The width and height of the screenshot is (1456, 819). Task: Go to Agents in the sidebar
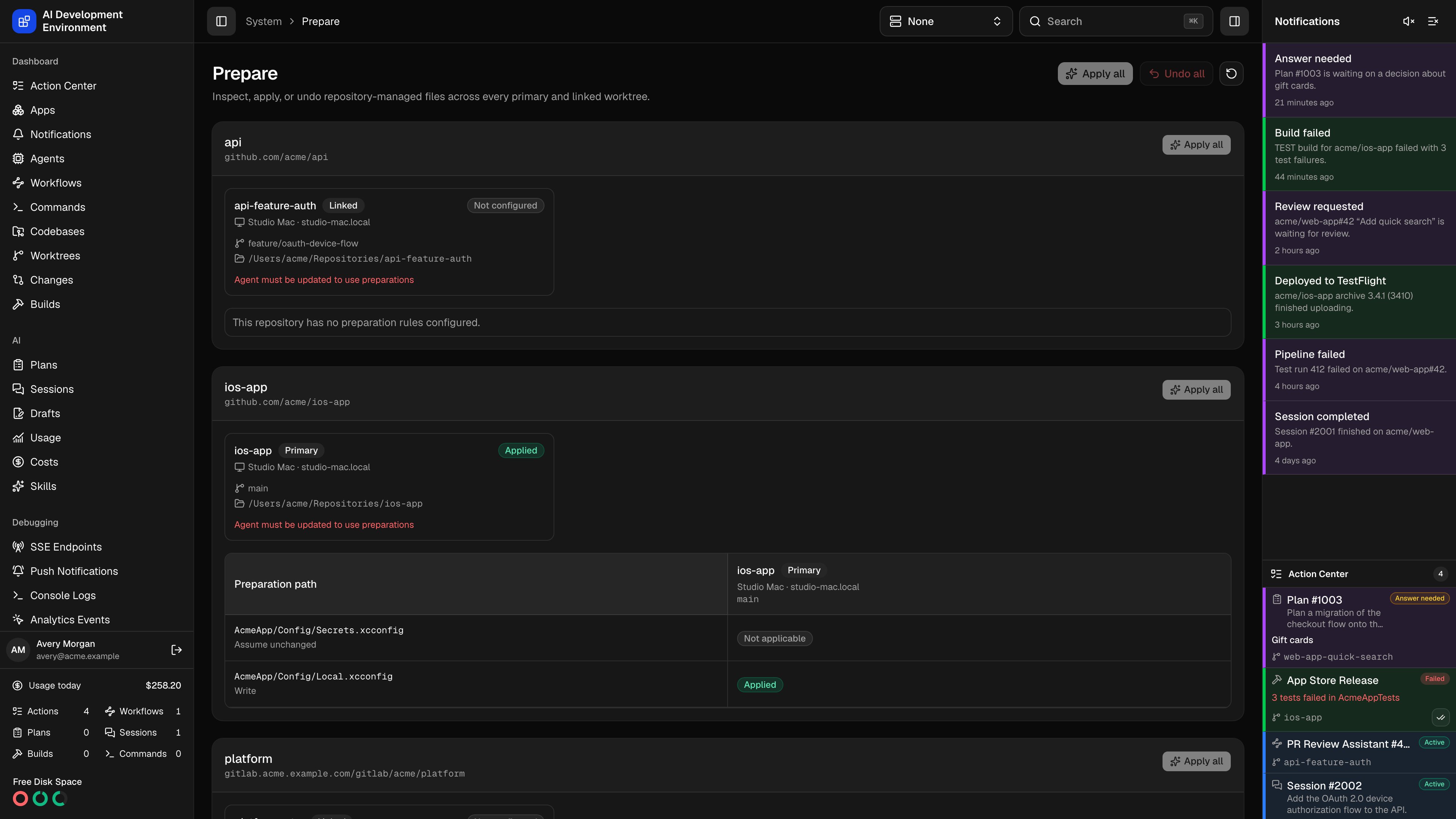pyautogui.click(x=97, y=158)
